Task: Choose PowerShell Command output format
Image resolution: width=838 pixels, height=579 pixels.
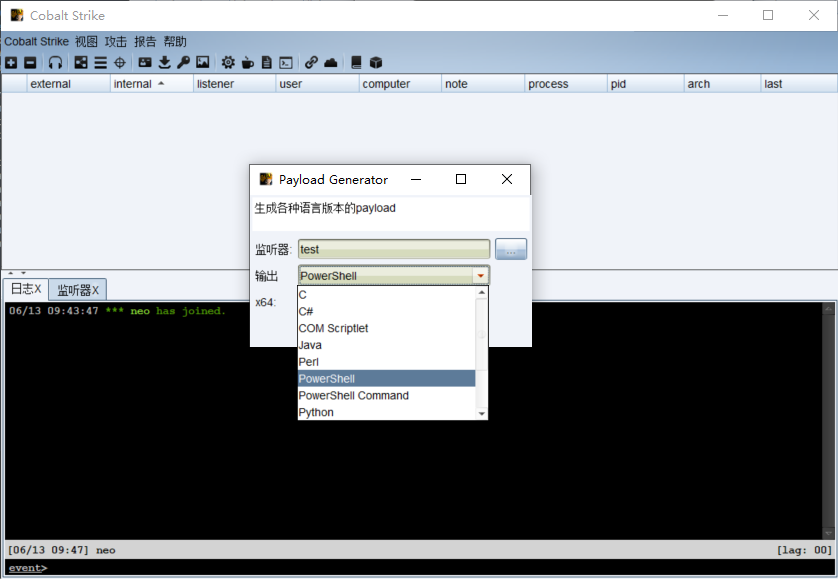Action: tap(386, 396)
